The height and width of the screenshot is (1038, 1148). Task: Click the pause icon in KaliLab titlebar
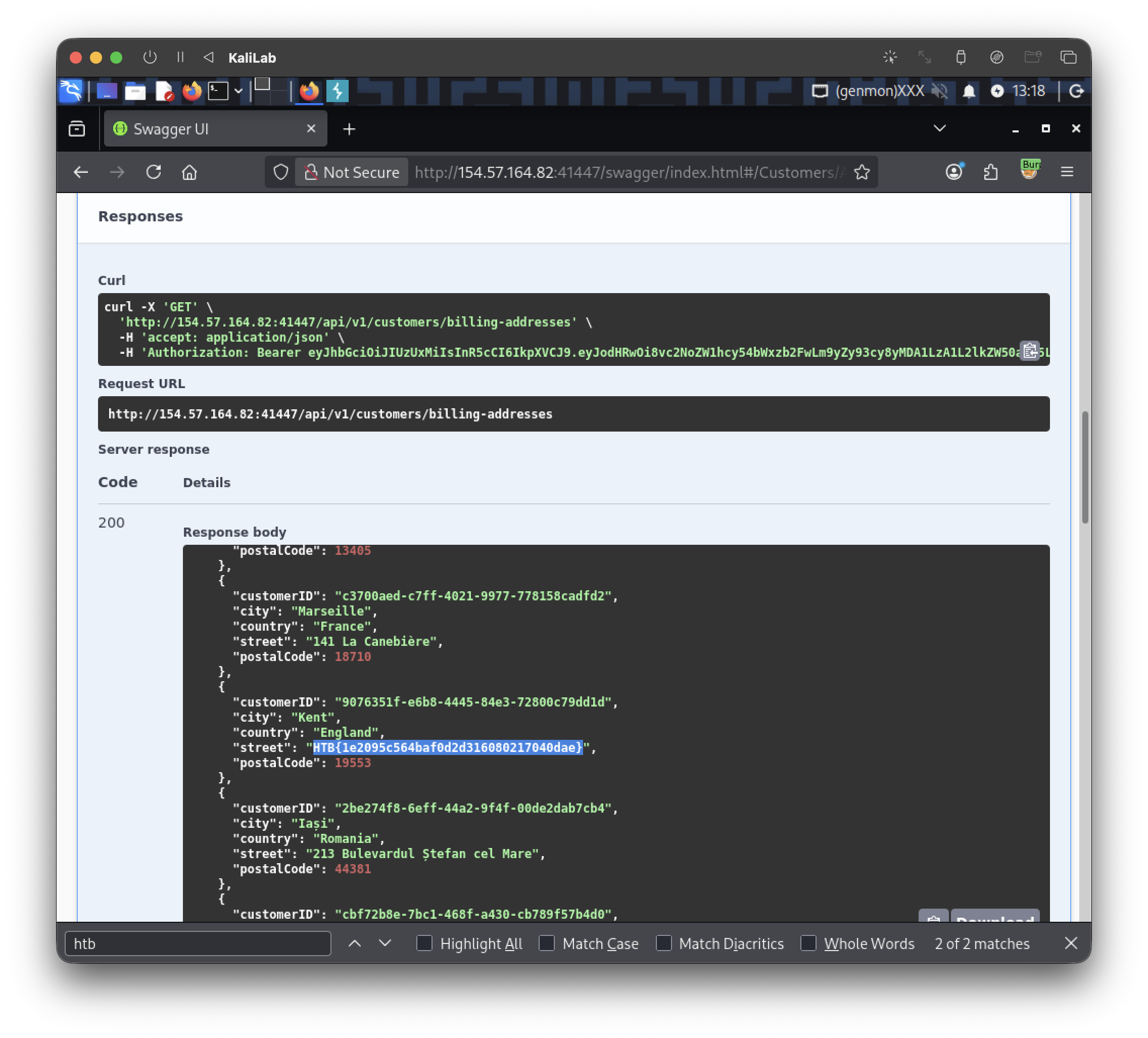click(180, 57)
